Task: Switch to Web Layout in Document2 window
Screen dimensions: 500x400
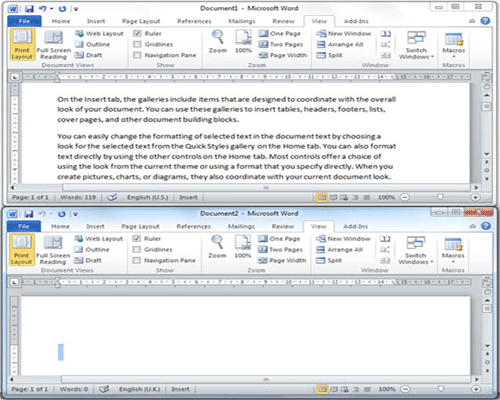Action: coord(99,239)
